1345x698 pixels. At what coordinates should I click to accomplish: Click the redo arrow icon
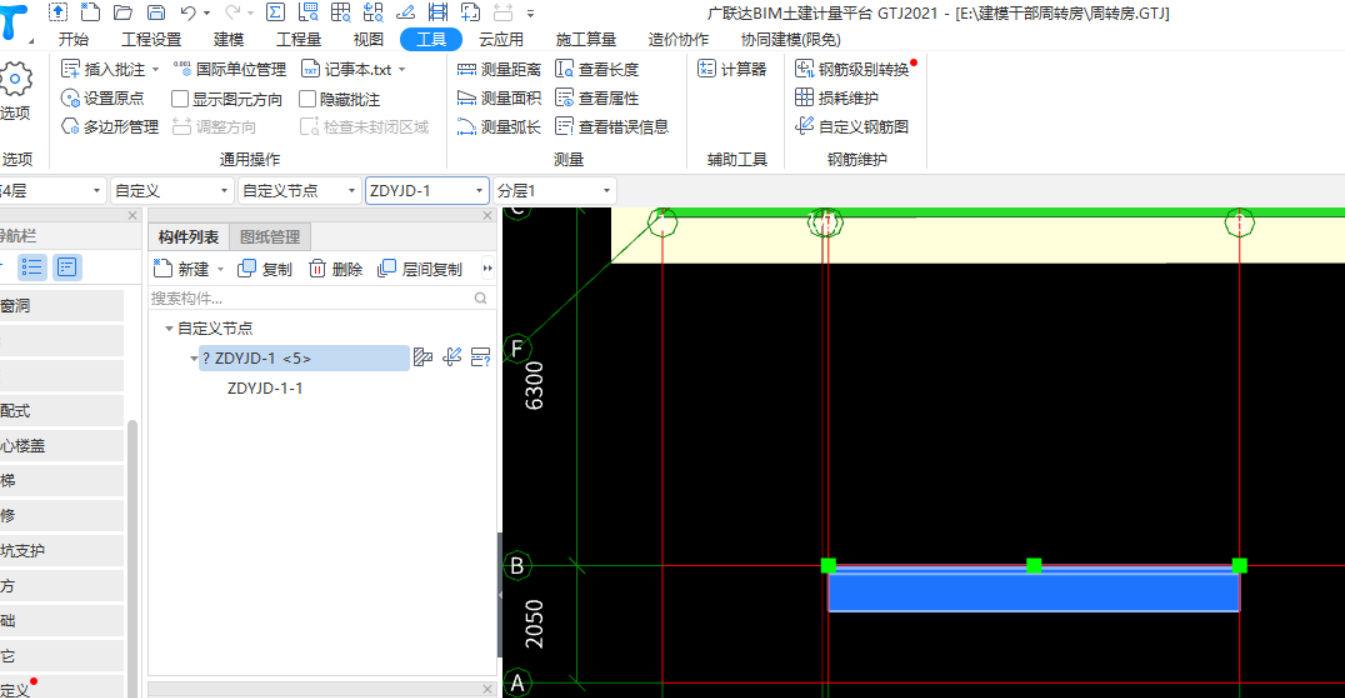[x=233, y=13]
